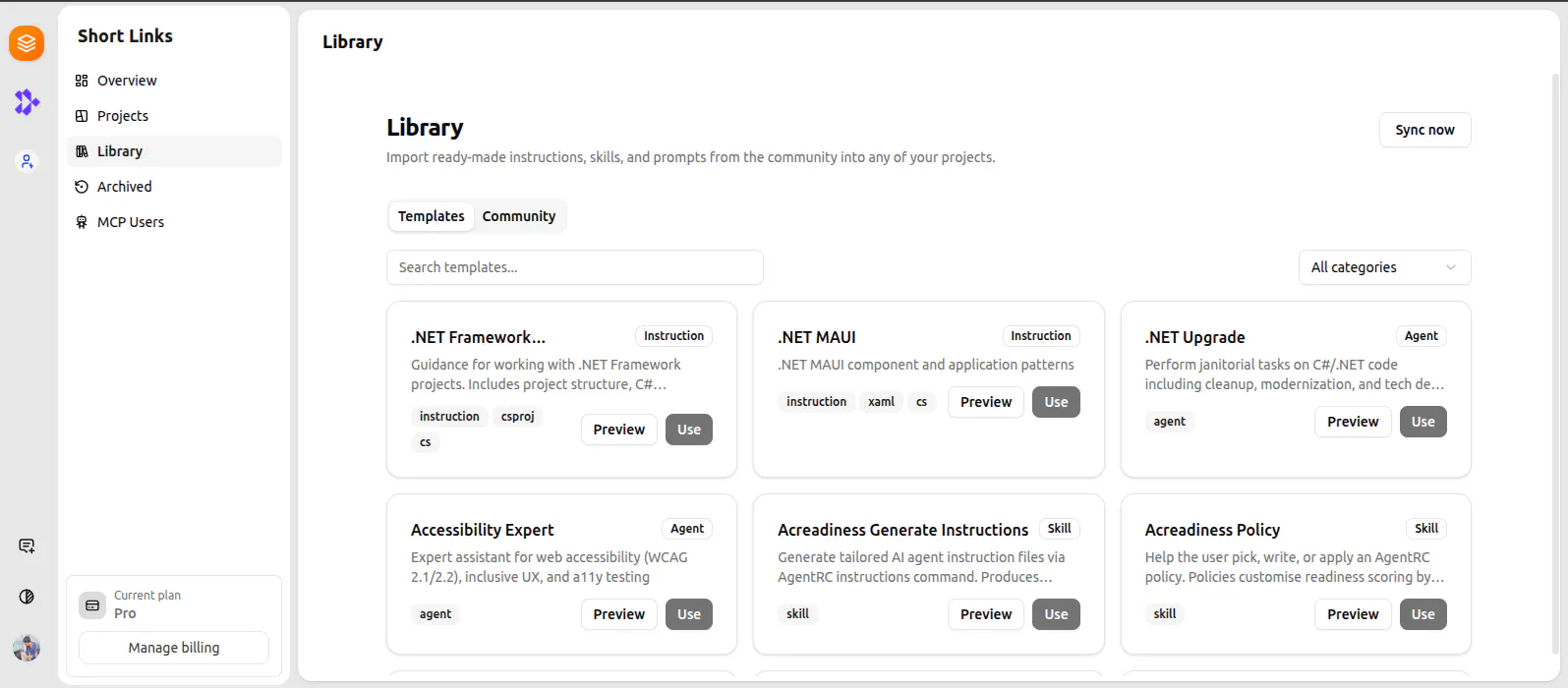
Task: Click the skill tag on Acreadiness Generate Instructions card
Action: [x=798, y=614]
